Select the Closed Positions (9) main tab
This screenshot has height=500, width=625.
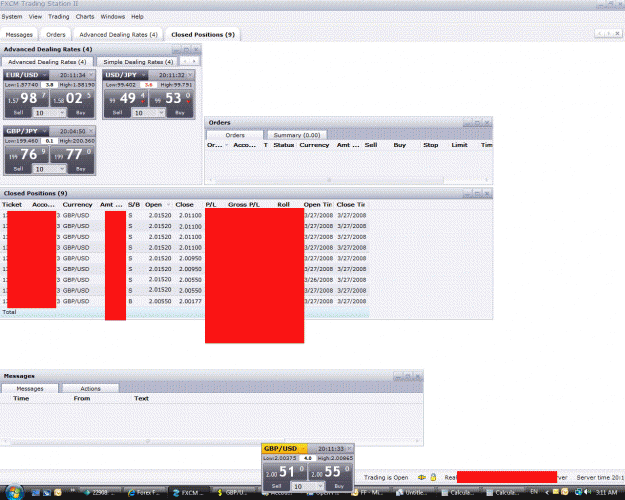click(x=203, y=35)
